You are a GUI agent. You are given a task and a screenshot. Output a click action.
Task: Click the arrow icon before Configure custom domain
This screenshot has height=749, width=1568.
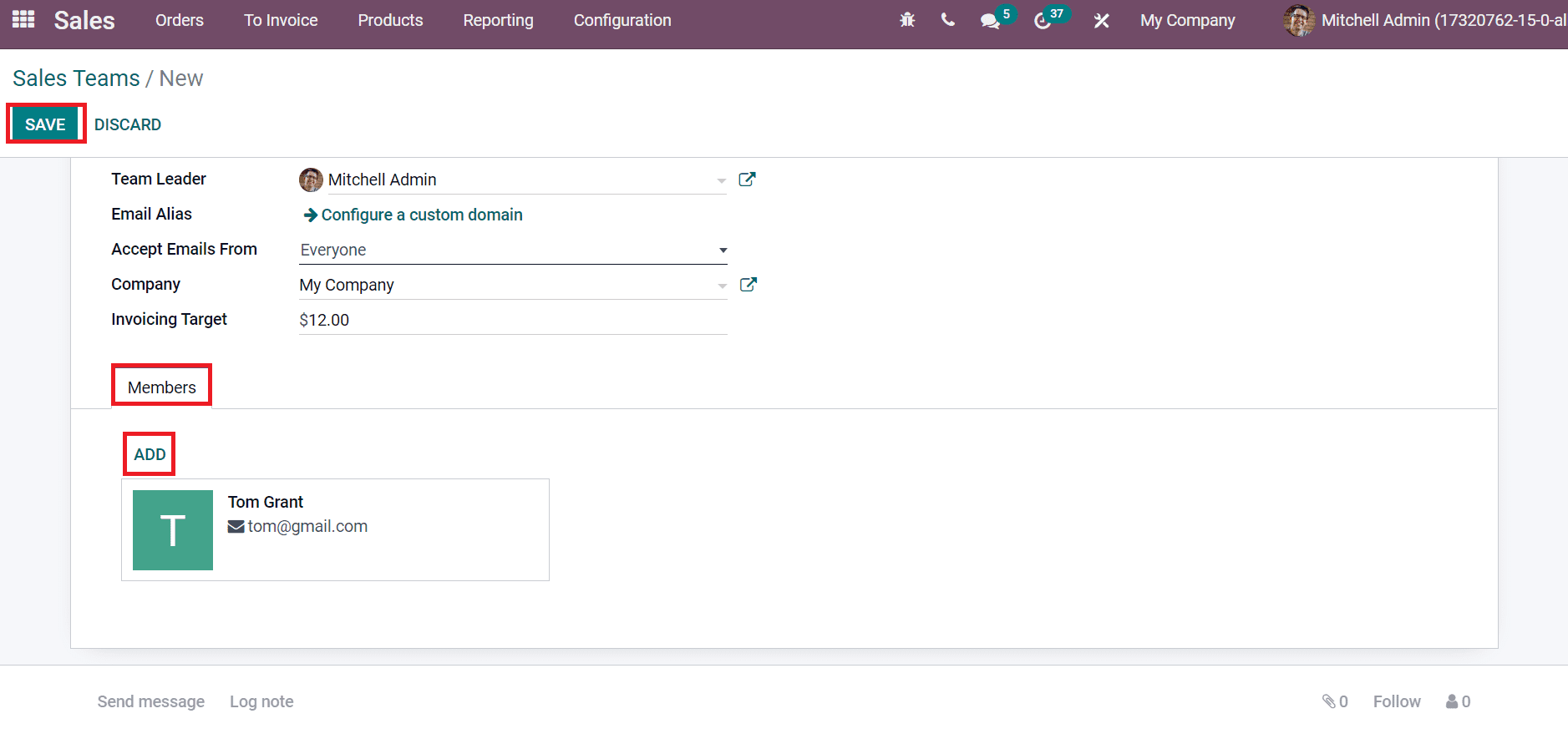coord(310,215)
